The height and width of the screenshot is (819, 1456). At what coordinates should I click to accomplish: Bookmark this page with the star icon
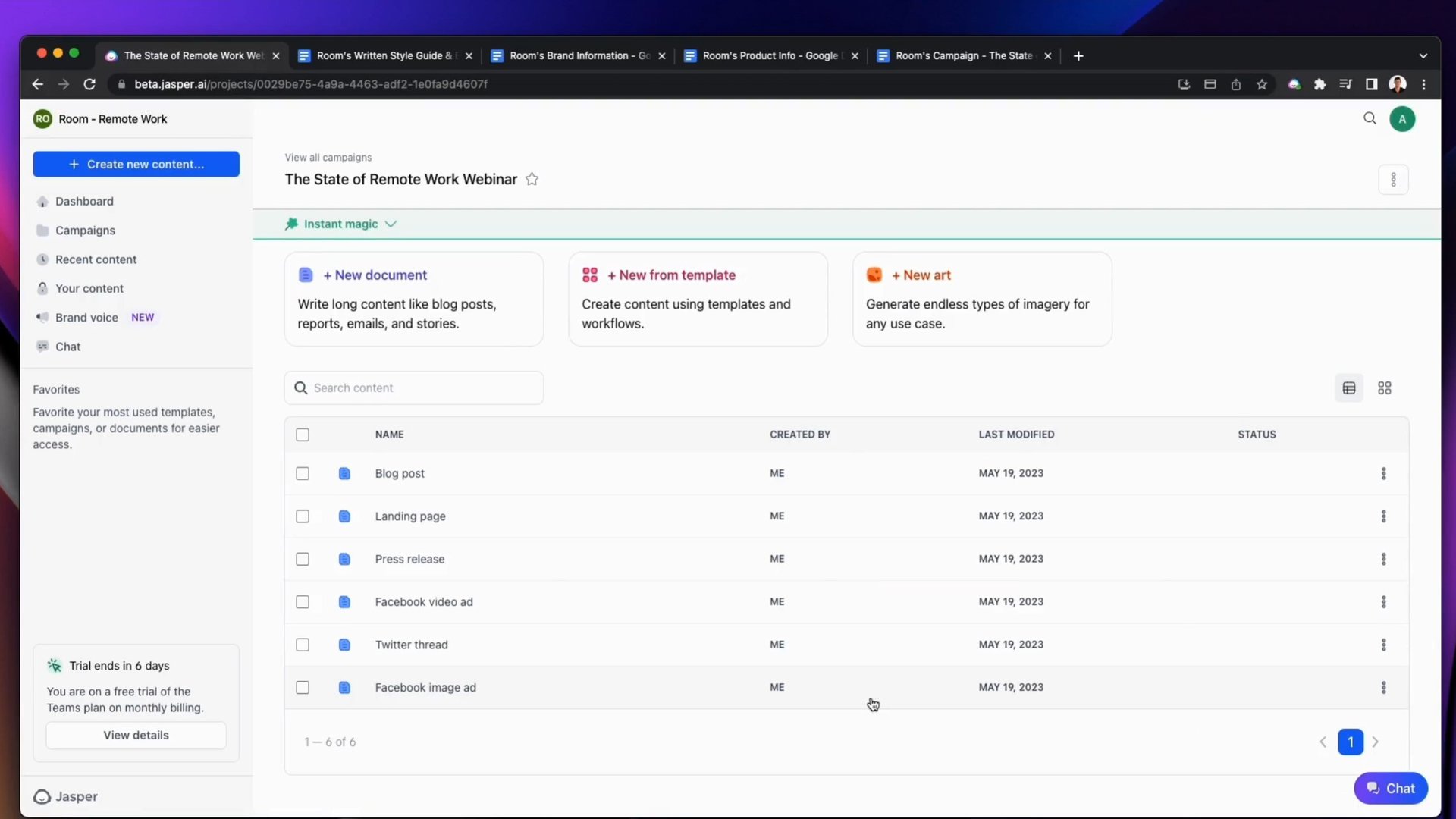coord(1262,84)
